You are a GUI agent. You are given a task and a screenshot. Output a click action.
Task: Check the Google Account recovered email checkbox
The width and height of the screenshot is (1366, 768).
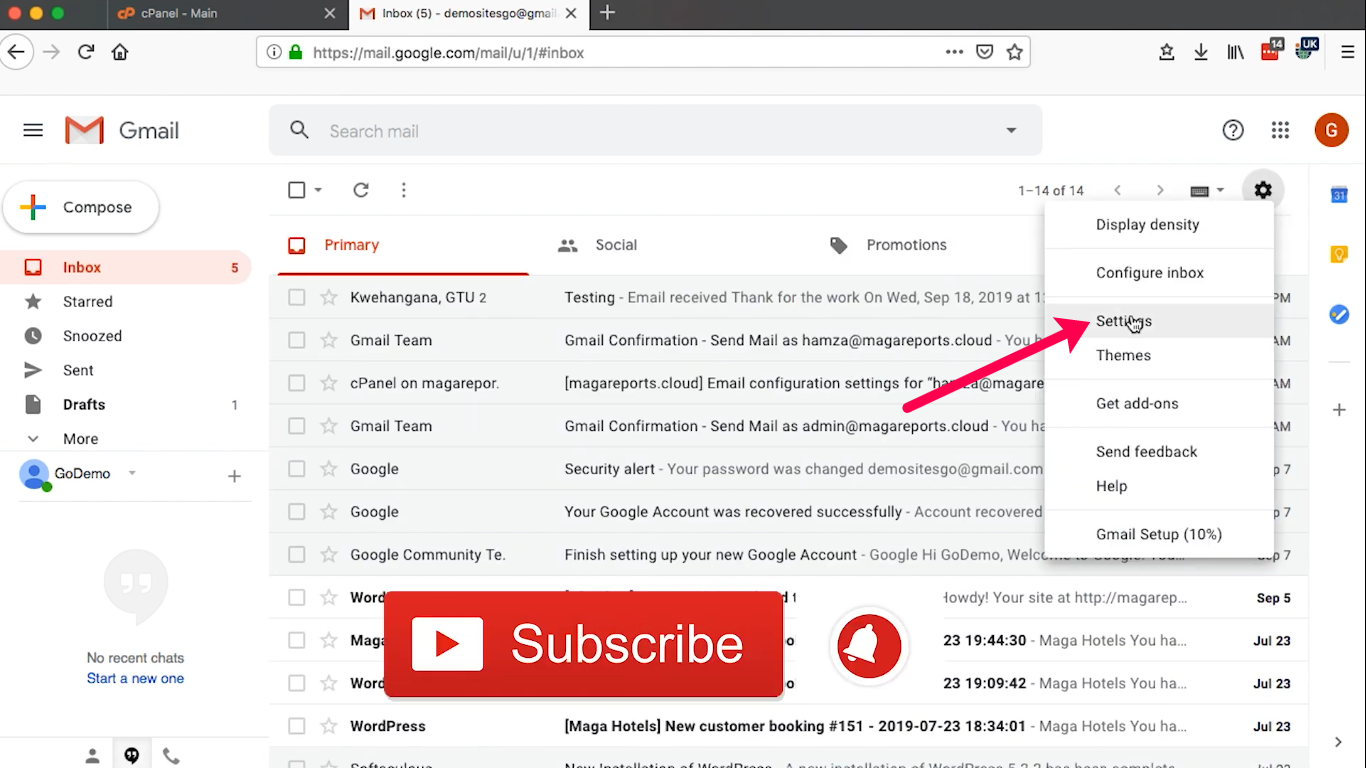tap(297, 512)
